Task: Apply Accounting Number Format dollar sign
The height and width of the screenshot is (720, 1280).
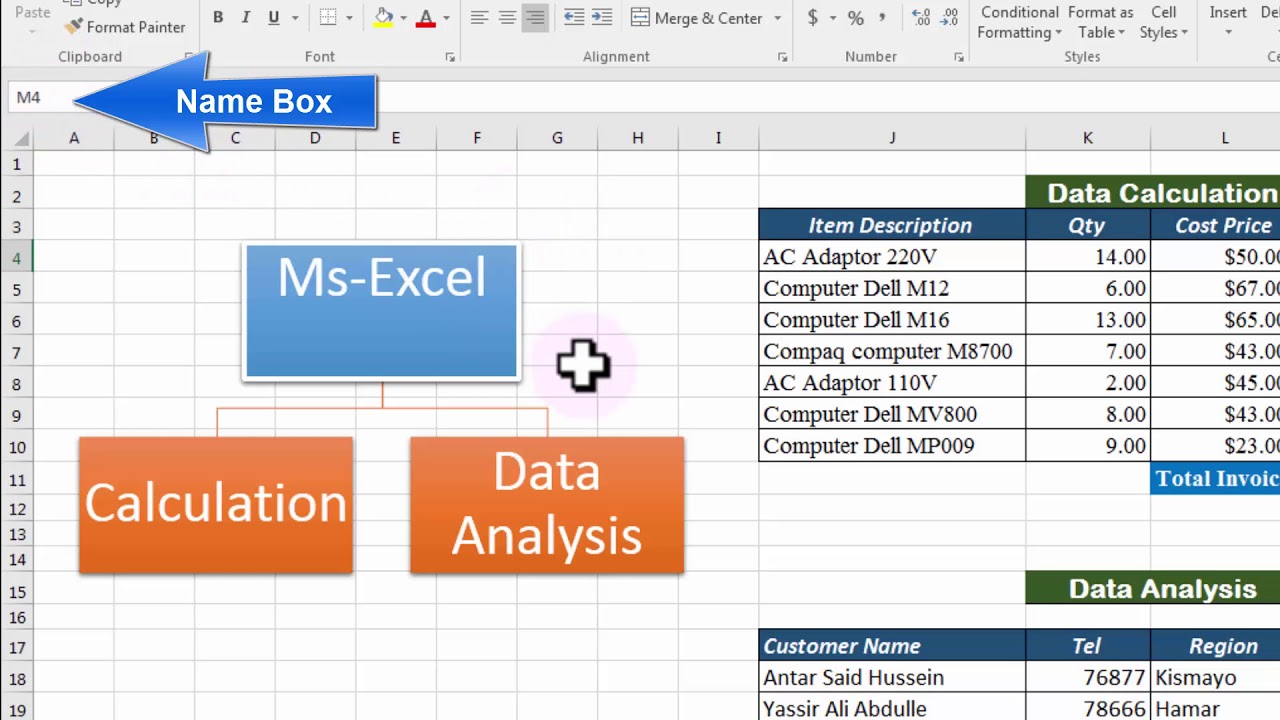Action: pos(812,18)
